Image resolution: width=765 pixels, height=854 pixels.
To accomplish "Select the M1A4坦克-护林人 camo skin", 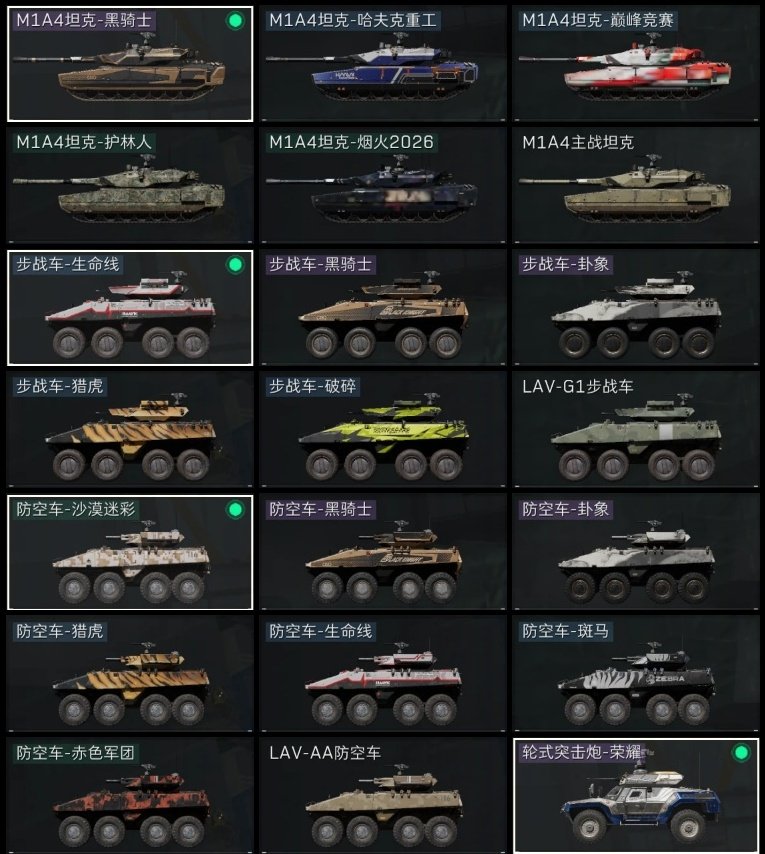I will (130, 186).
